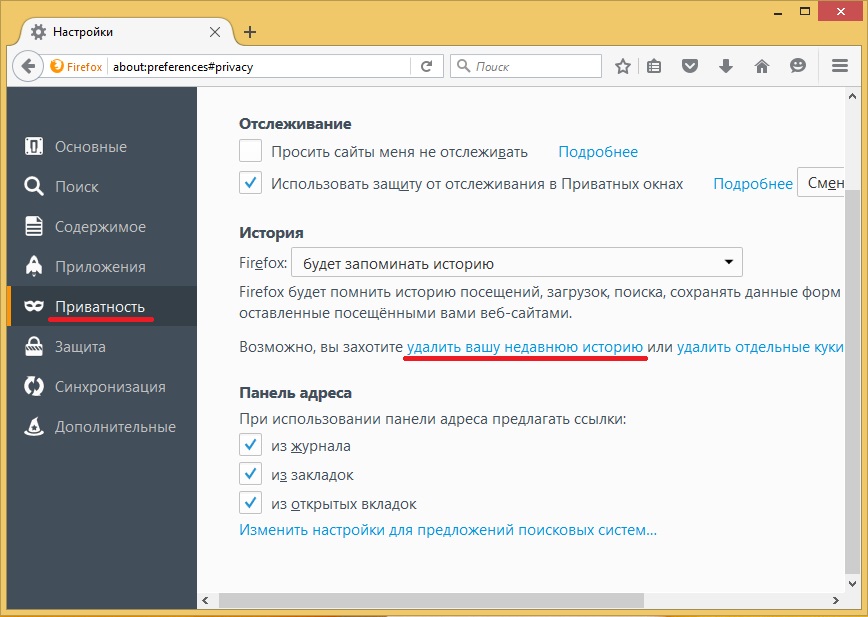
Task: Click the Приложения rocket sidebar icon
Action: [34, 266]
